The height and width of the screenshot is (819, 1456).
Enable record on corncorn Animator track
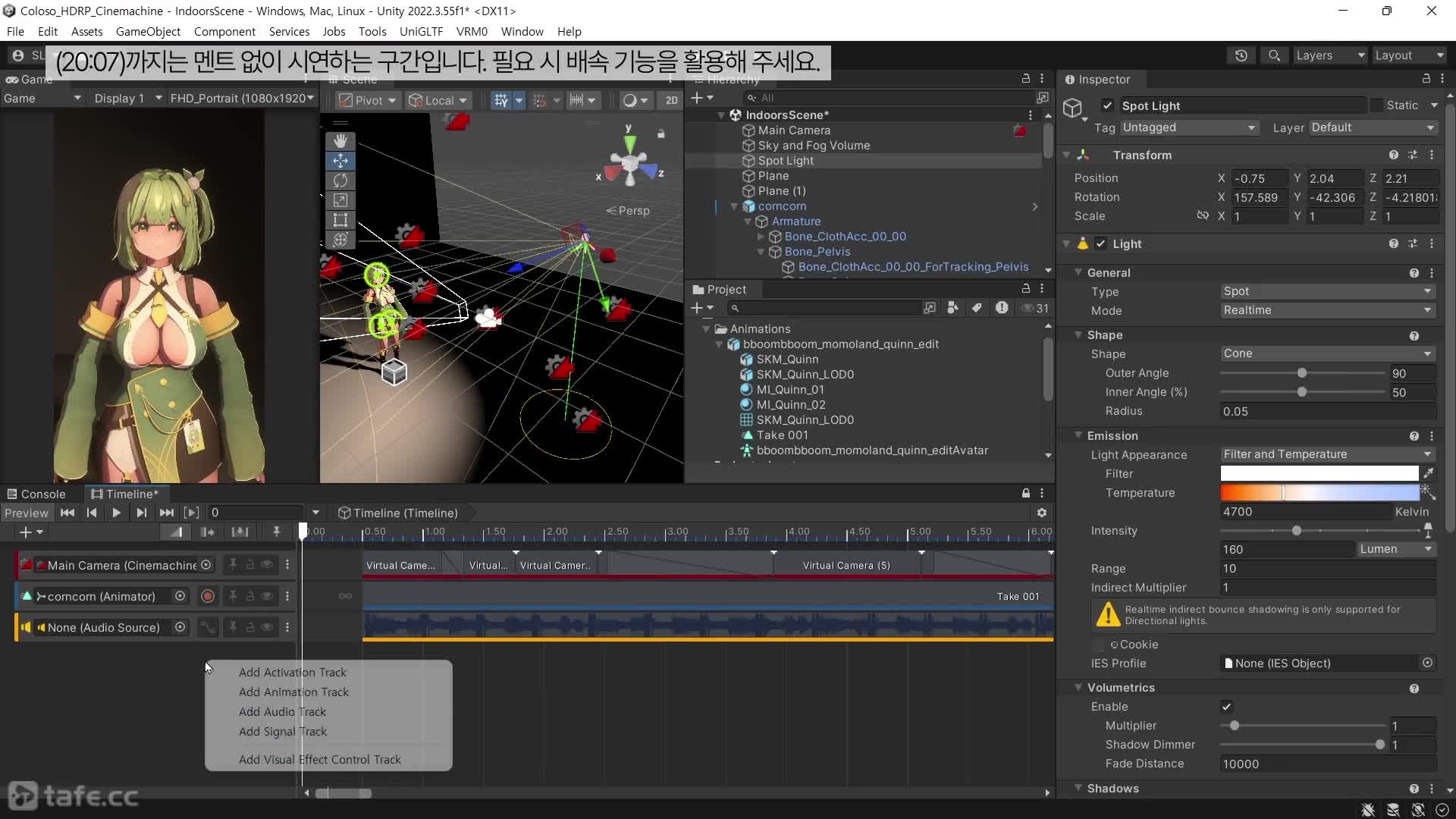click(x=207, y=596)
